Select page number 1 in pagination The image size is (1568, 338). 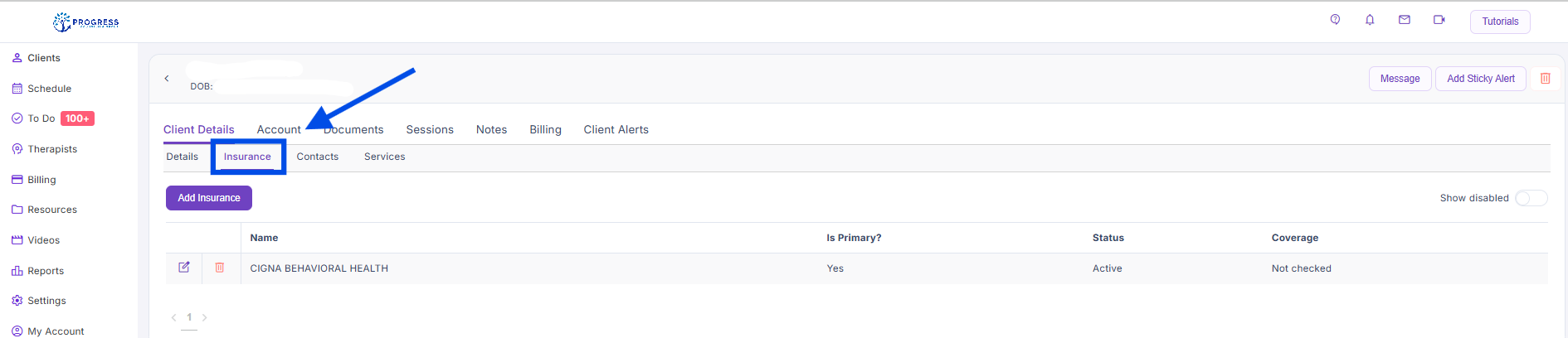189,317
